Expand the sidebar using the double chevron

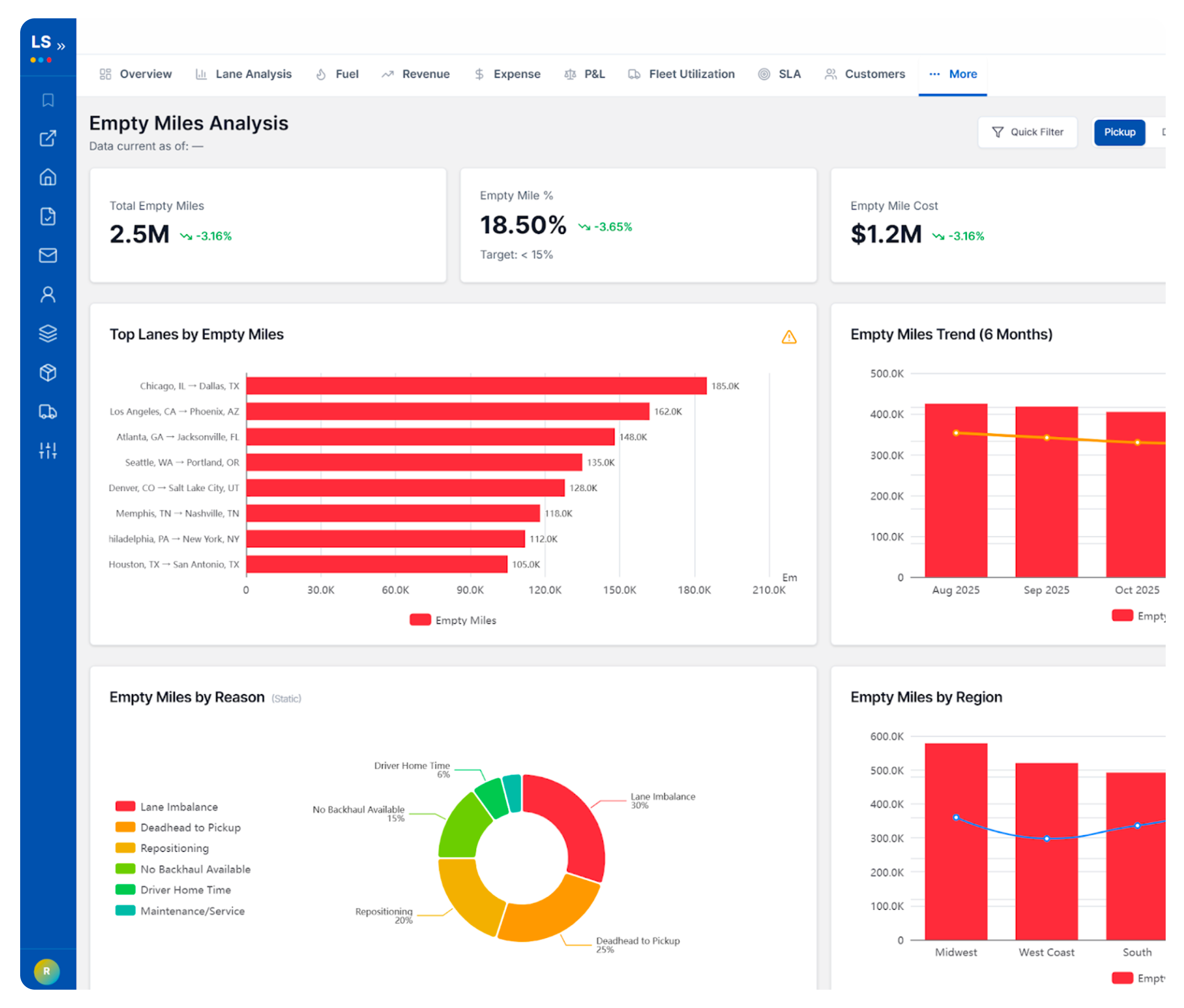tap(61, 46)
